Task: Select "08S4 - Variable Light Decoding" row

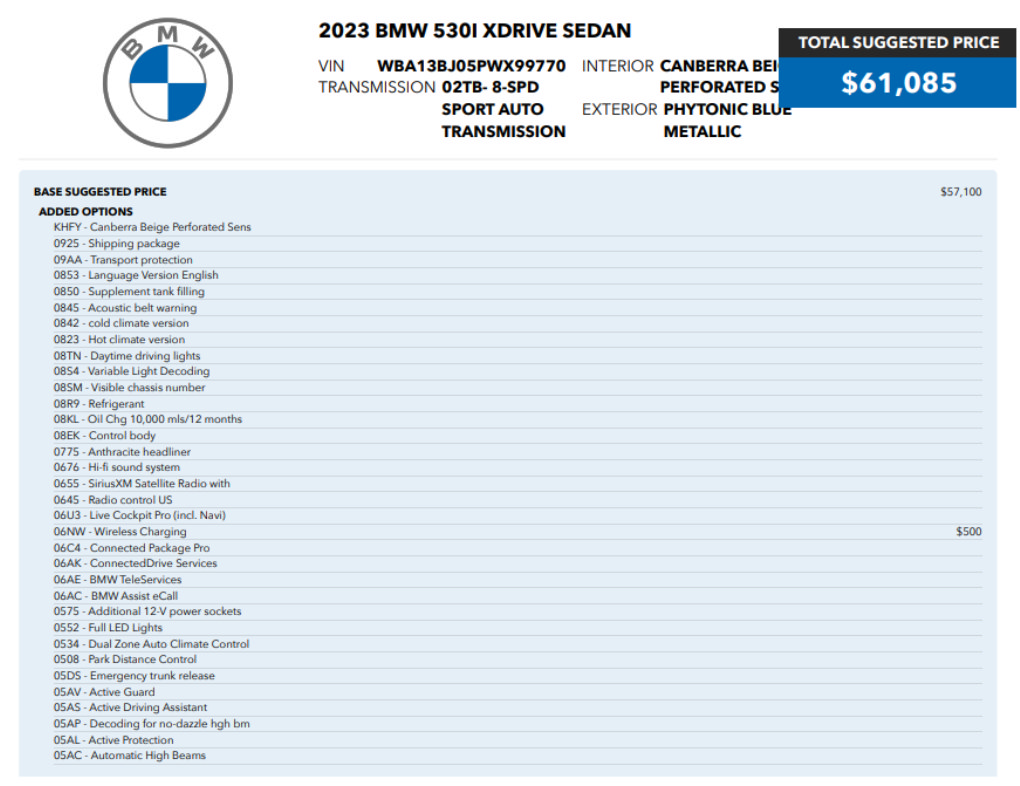Action: click(x=518, y=372)
